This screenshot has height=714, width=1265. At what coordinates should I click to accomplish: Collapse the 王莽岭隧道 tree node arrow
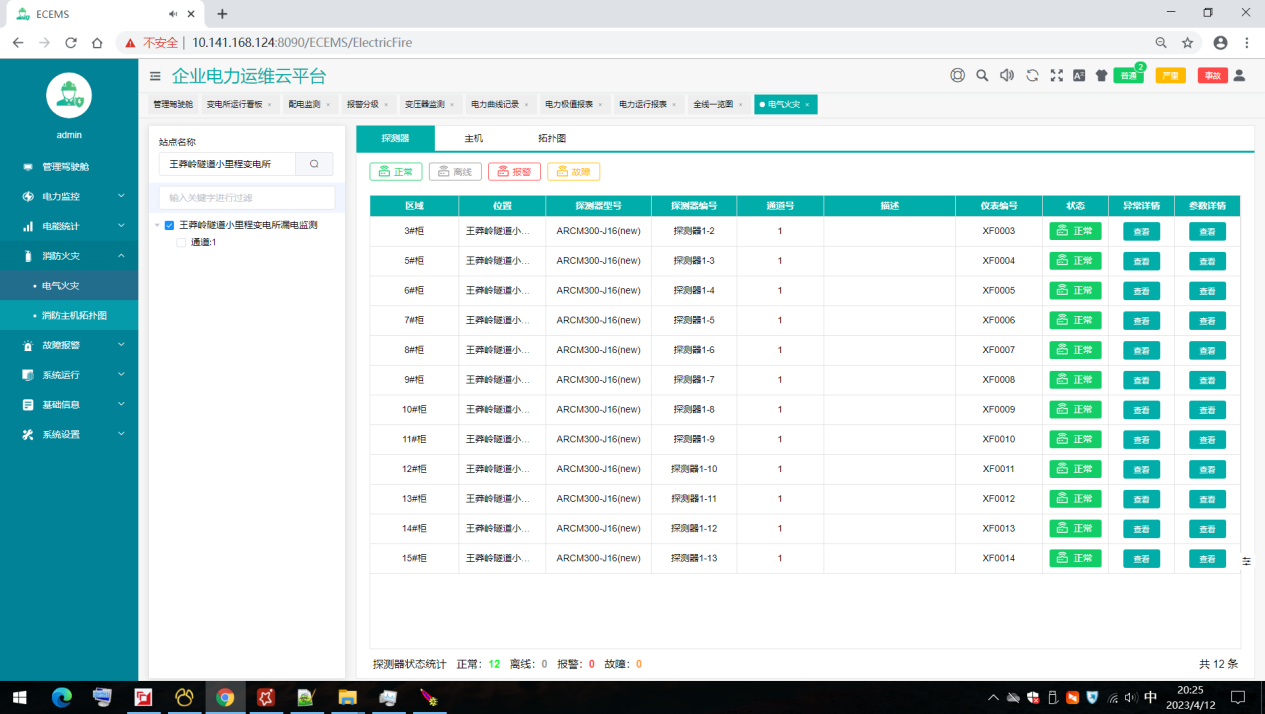(x=157, y=226)
